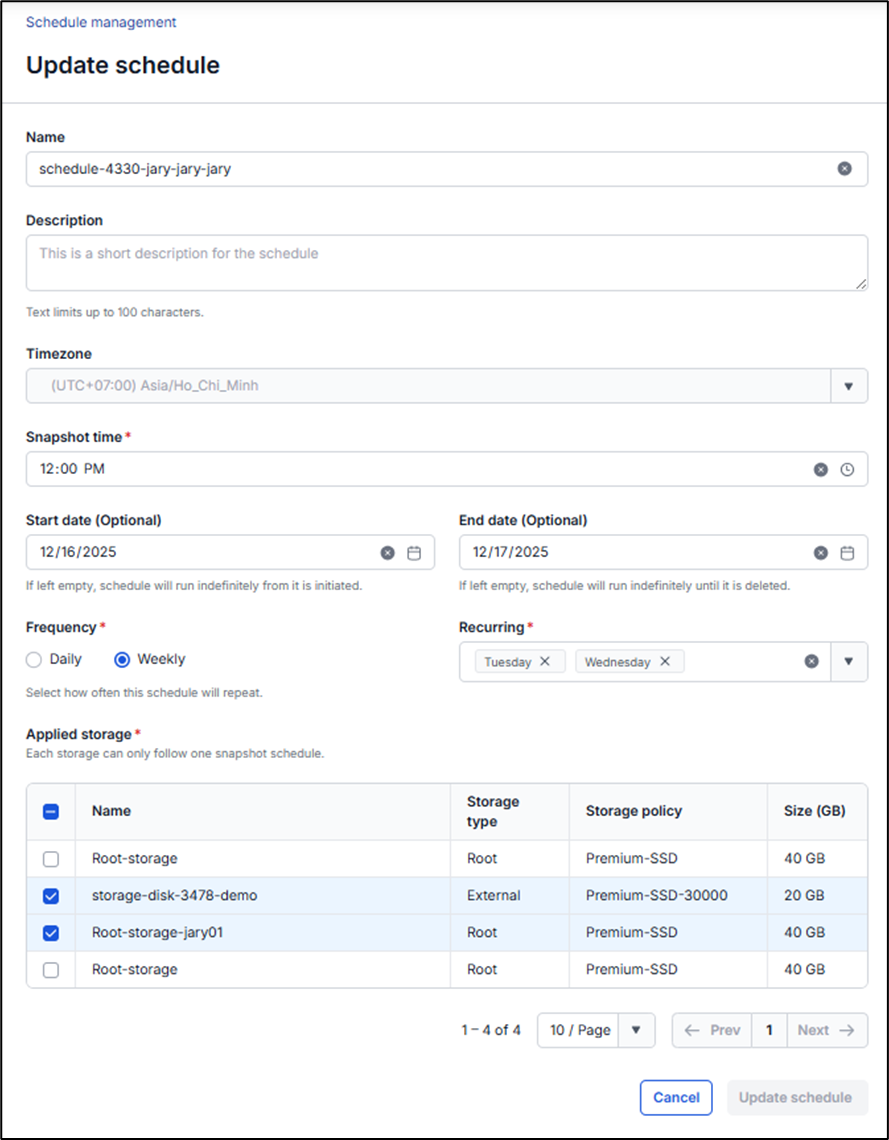The height and width of the screenshot is (1140, 889).
Task: Uncheck the Root-storage-jary01 row
Action: [51, 933]
